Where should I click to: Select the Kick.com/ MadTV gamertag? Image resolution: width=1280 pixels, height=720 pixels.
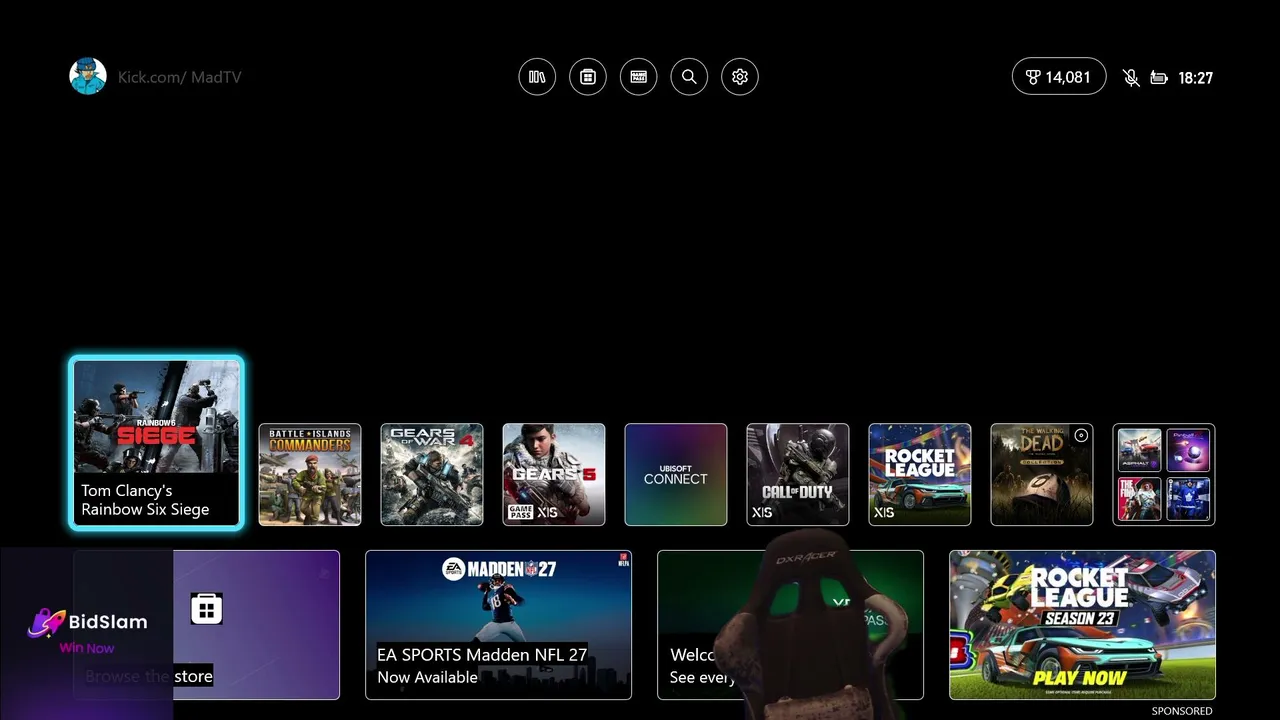pos(180,77)
